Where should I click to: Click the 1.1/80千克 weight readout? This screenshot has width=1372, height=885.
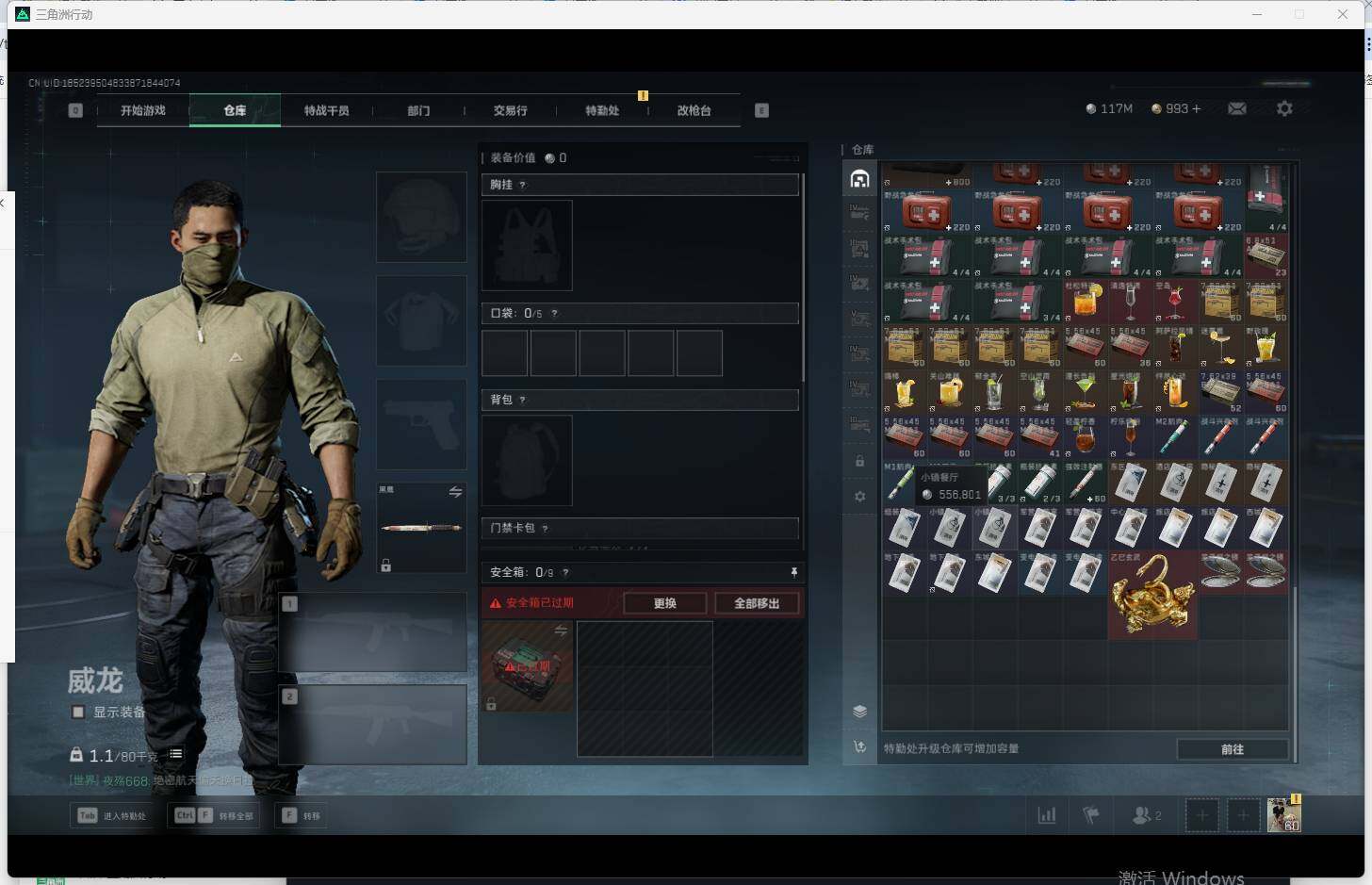click(x=115, y=755)
